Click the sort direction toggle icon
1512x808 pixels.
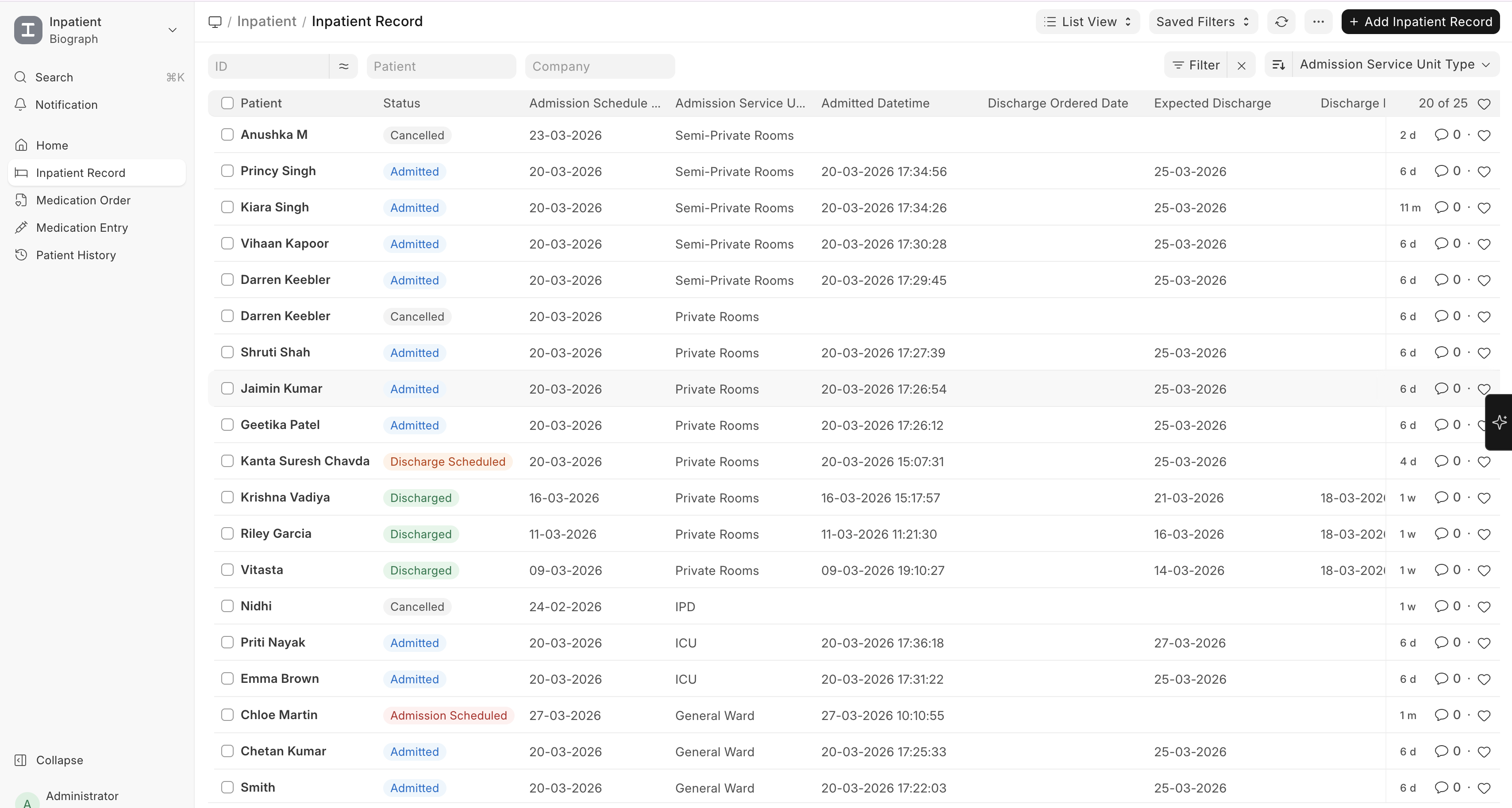tap(1278, 65)
